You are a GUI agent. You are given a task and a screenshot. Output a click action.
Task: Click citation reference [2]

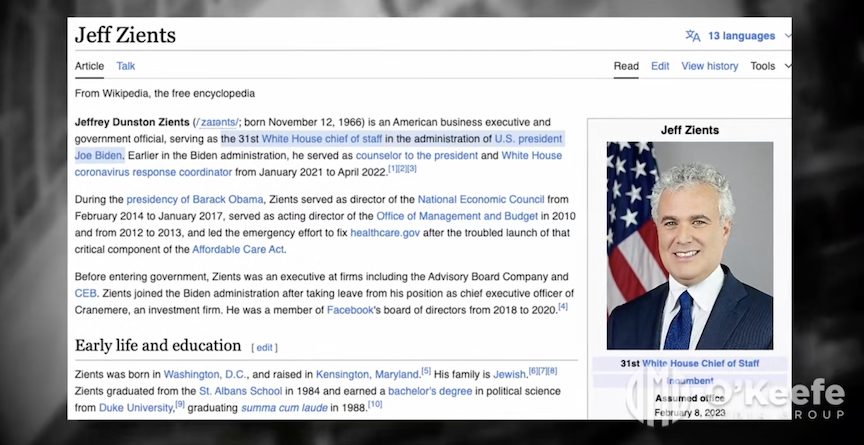click(x=402, y=169)
